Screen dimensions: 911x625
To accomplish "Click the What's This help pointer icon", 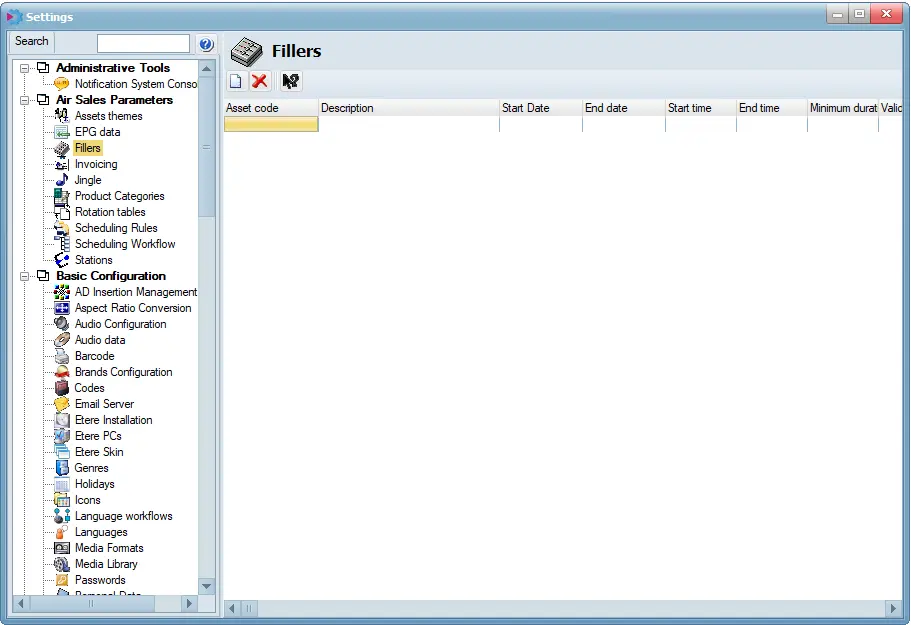I will point(291,81).
